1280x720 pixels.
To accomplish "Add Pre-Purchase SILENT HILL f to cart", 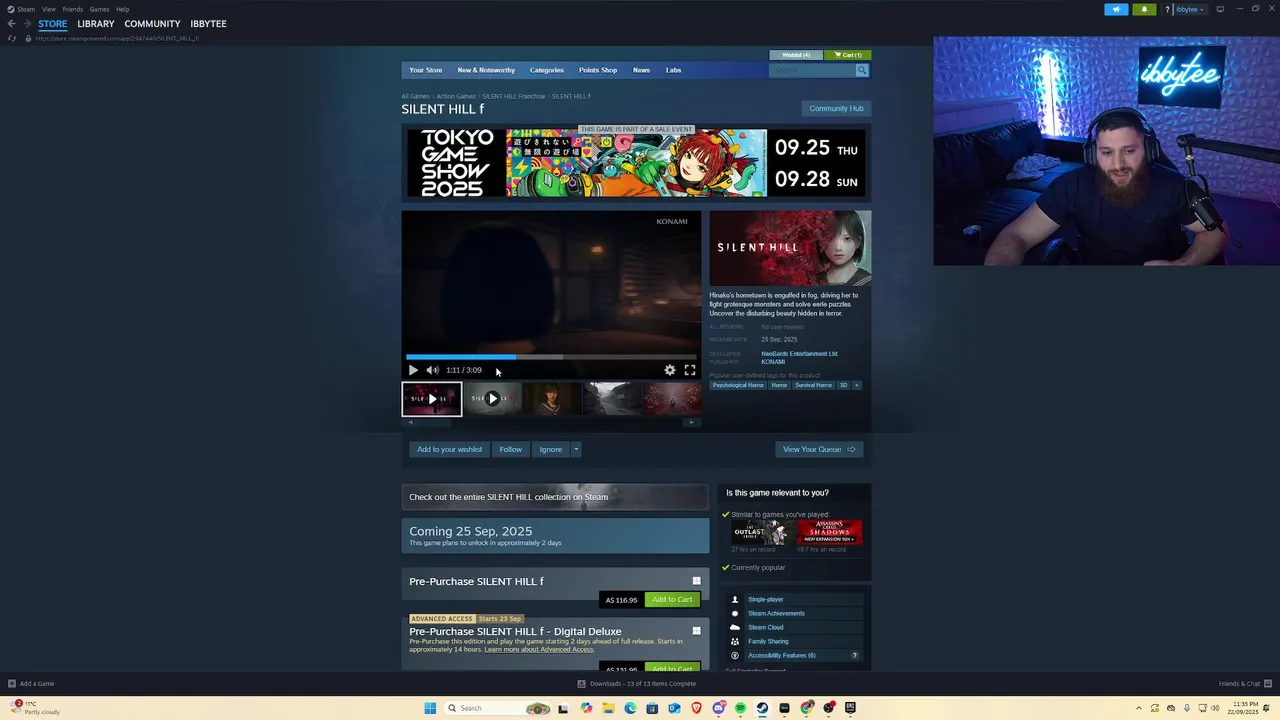I will (x=672, y=600).
